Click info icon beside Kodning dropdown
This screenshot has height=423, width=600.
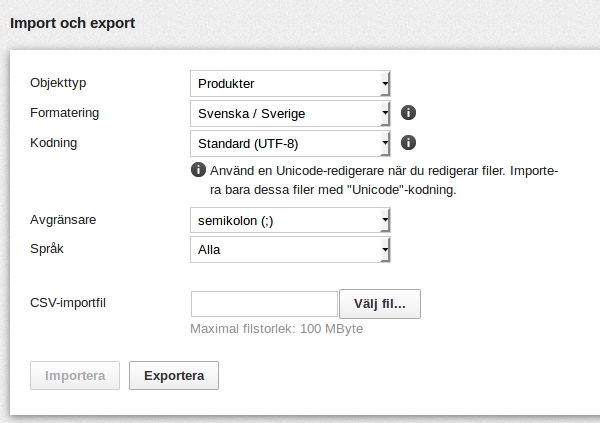(408, 143)
